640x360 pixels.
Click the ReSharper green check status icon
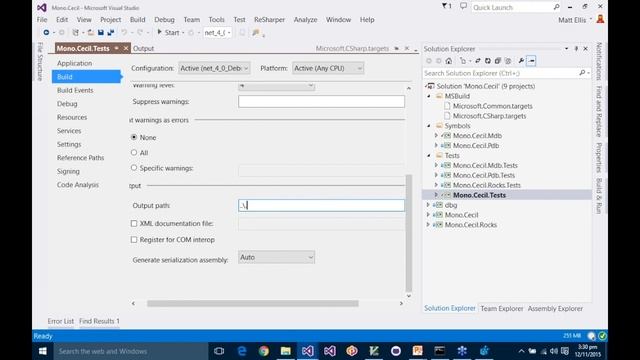pyautogui.click(x=602, y=336)
